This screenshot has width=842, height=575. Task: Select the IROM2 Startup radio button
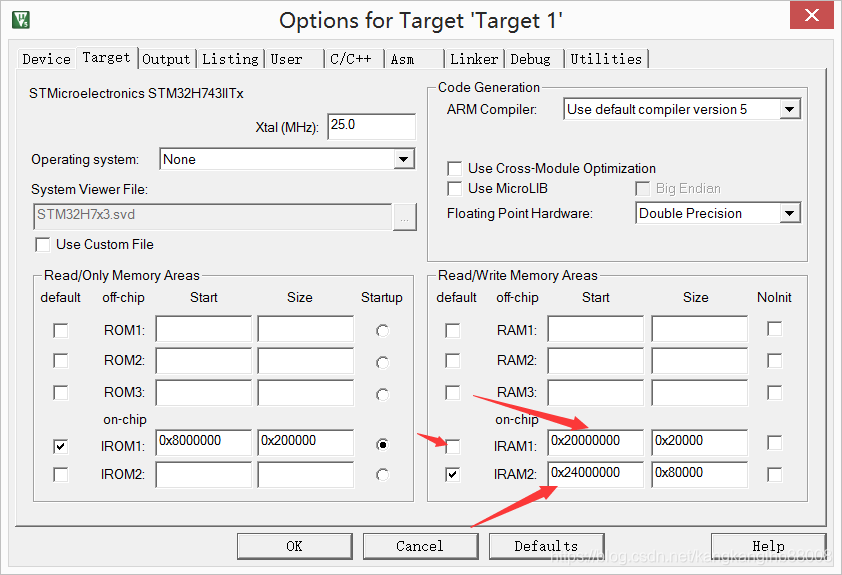tap(382, 475)
